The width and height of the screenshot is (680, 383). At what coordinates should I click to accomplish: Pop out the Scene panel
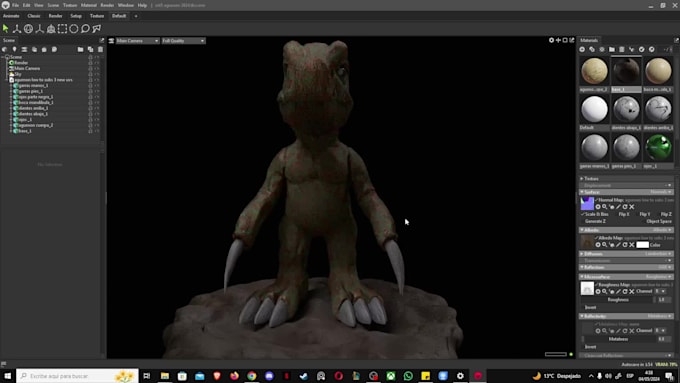click(x=101, y=40)
